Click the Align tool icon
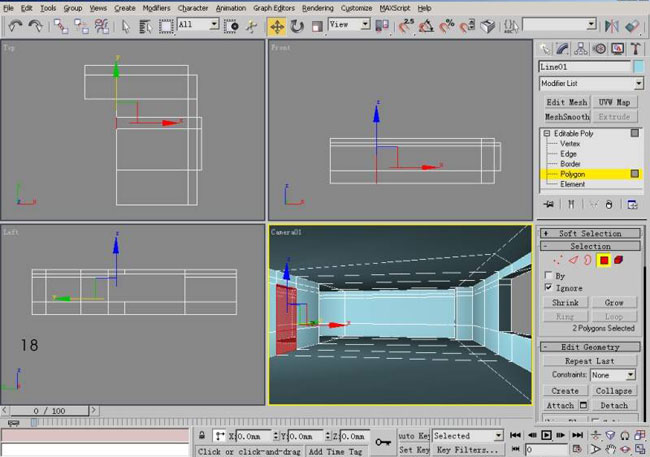Screen dimensions: 650x457 (x=632, y=26)
